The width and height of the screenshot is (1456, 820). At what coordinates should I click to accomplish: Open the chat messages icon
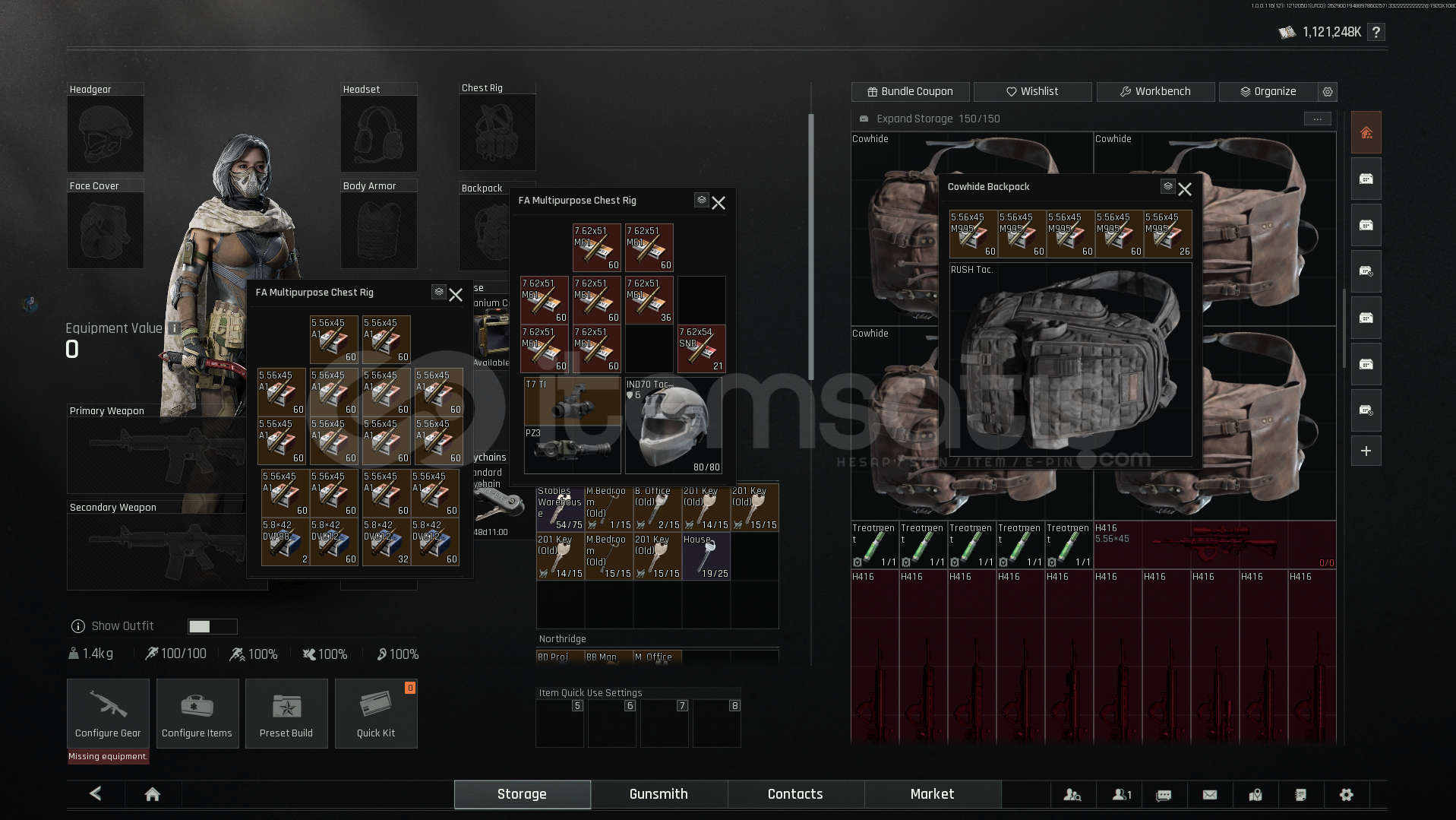[x=1164, y=795]
